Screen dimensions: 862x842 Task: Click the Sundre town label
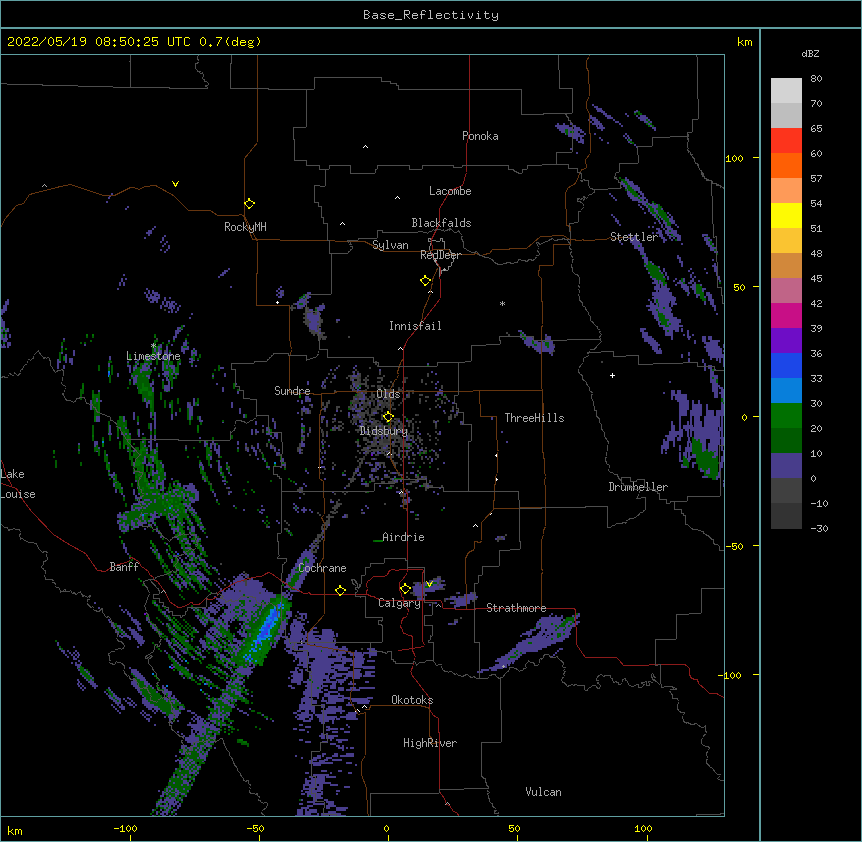pyautogui.click(x=292, y=391)
